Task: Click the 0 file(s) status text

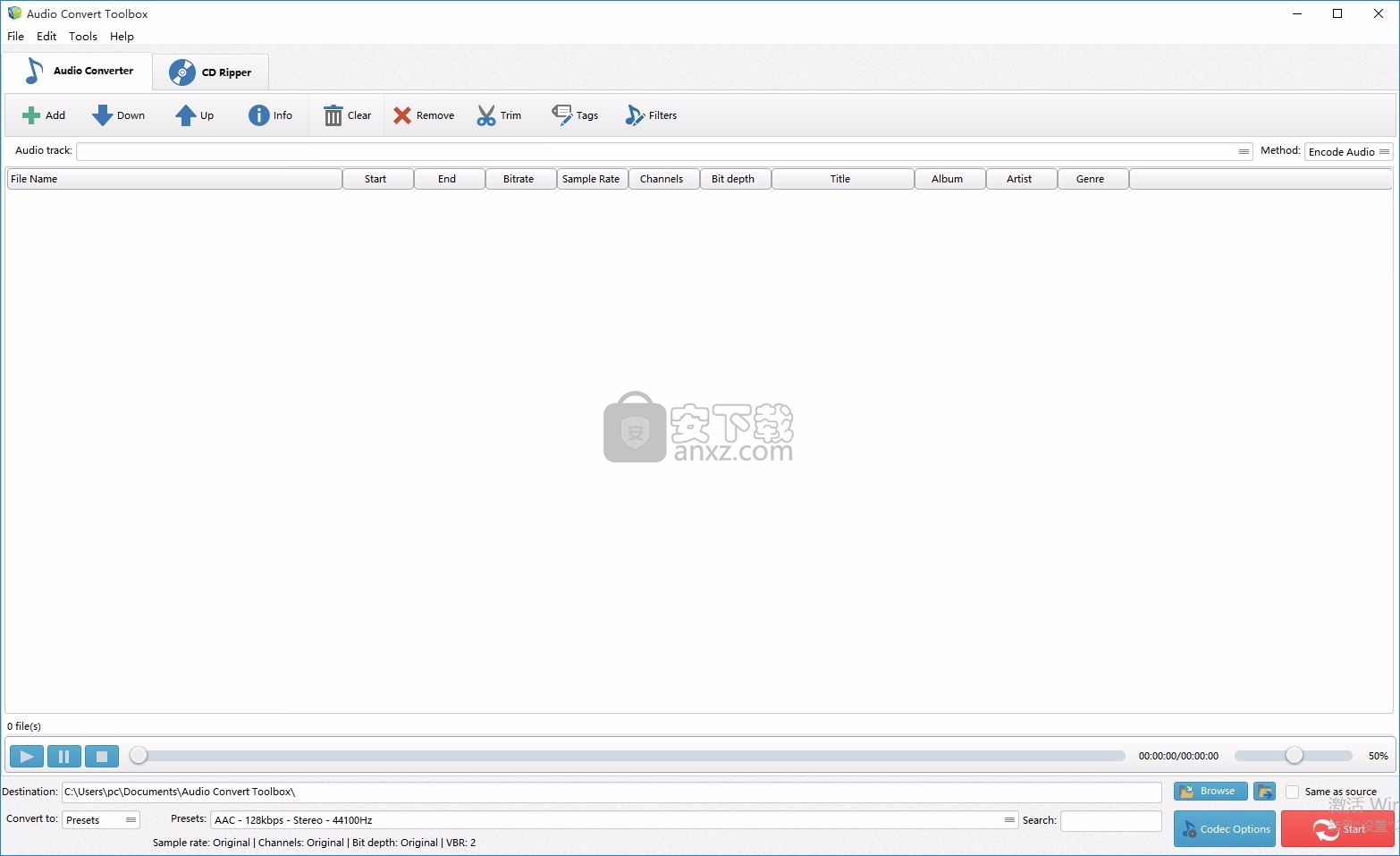Action: (24, 726)
